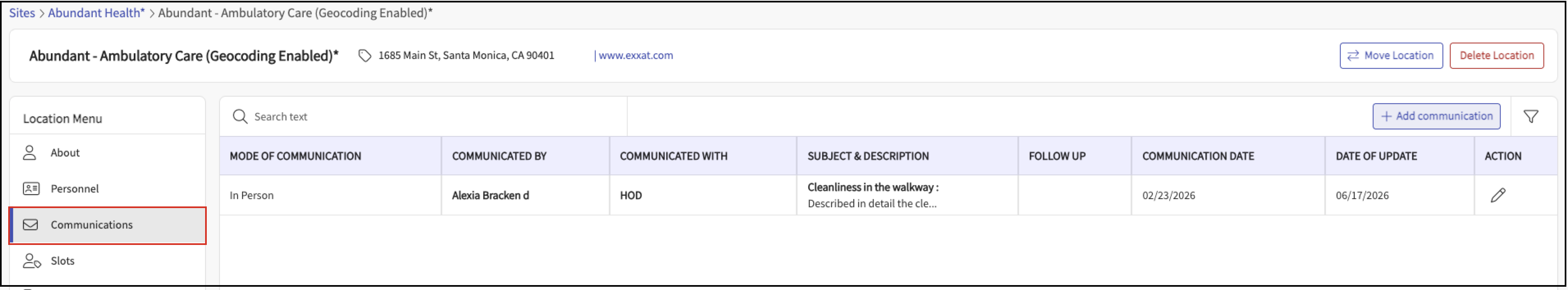Screen dimensions: 1568x290
Task: Go to Sites breadcrumb link
Action: [22, 13]
